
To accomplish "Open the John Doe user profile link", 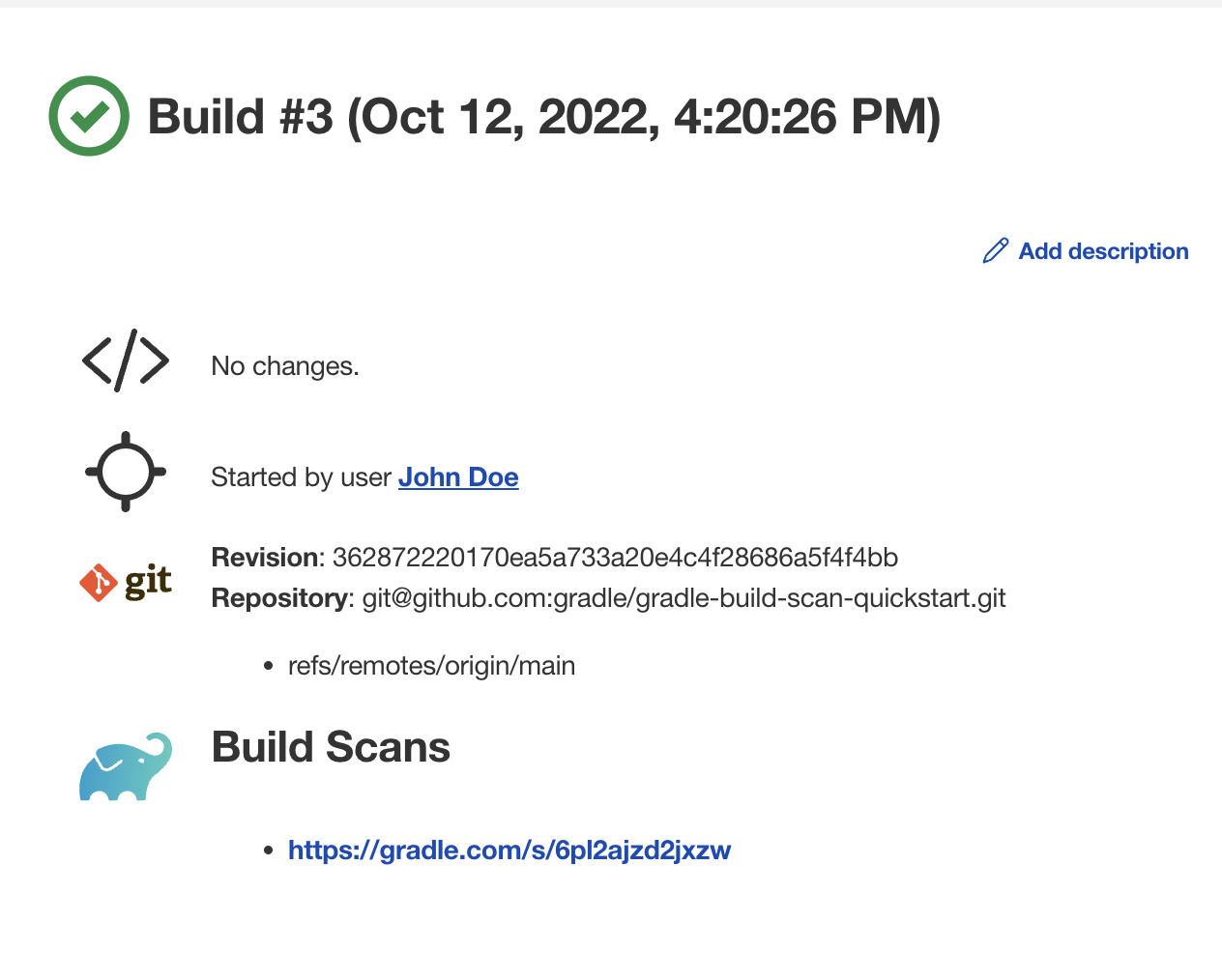I will (458, 476).
